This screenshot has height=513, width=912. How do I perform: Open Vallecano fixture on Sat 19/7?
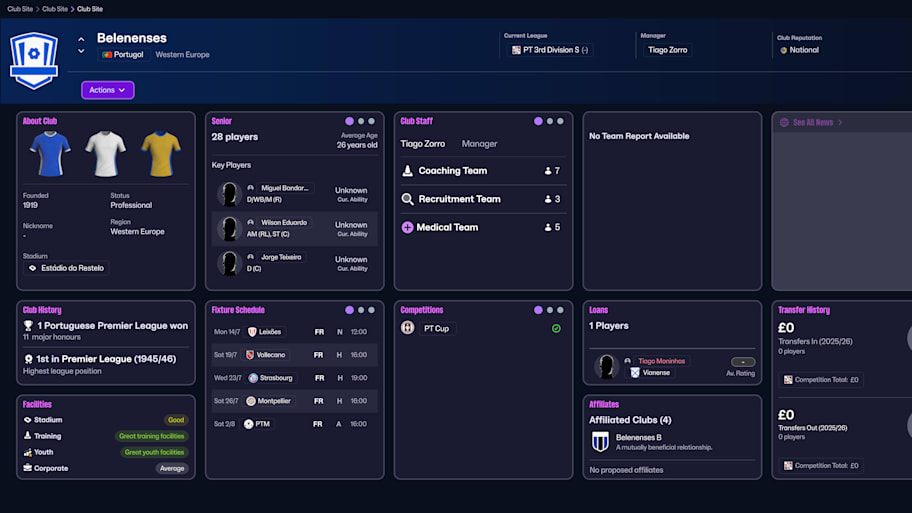pos(294,355)
